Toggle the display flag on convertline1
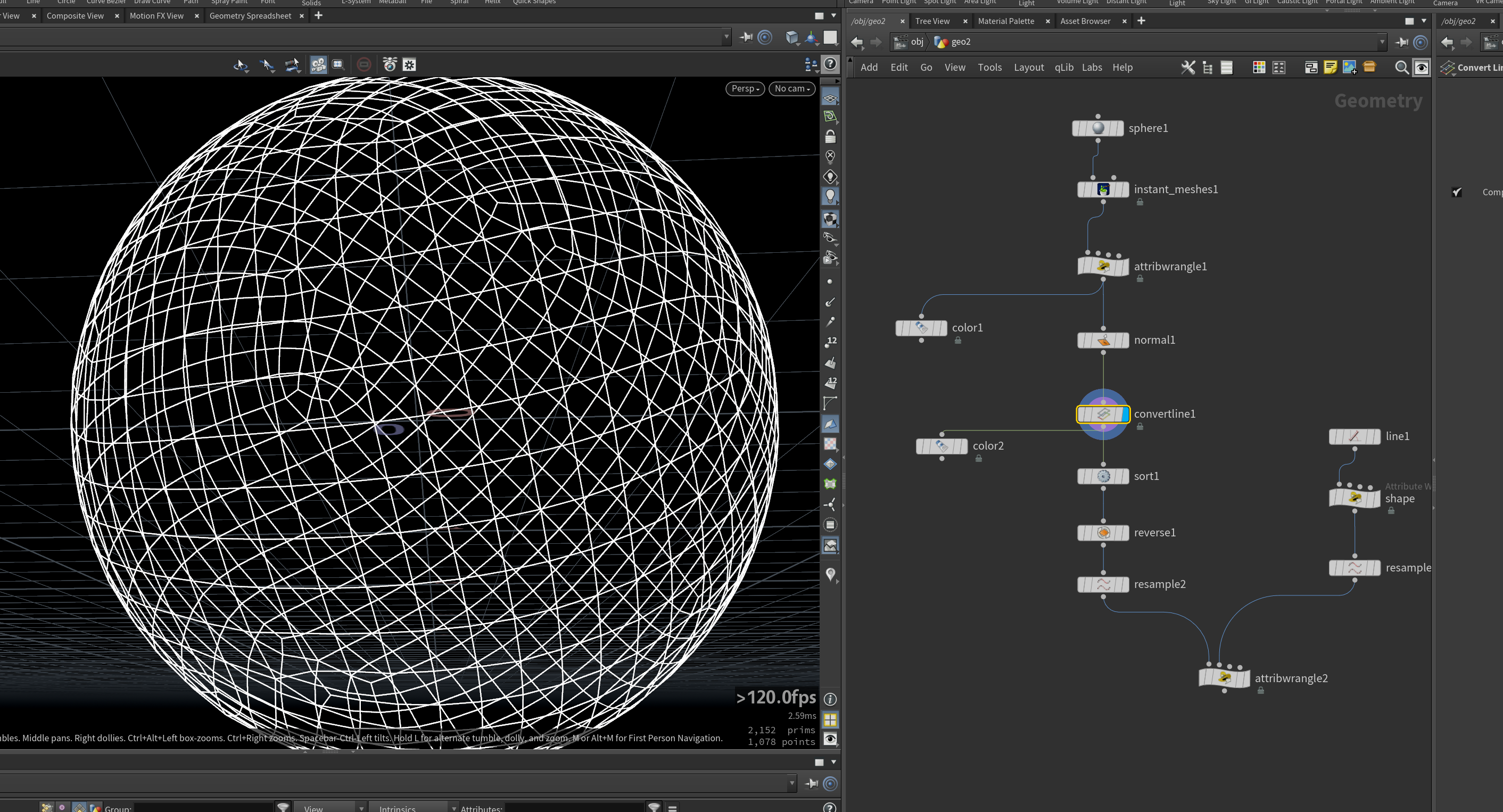The height and width of the screenshot is (812, 1503). [1126, 414]
